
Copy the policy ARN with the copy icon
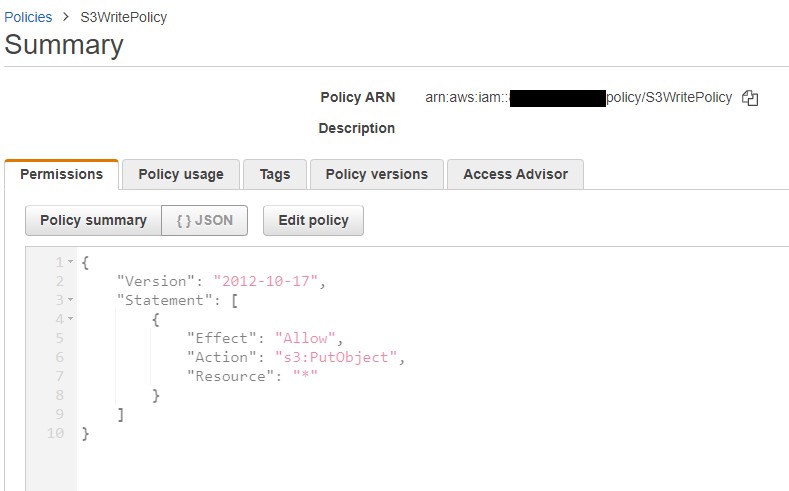(750, 98)
